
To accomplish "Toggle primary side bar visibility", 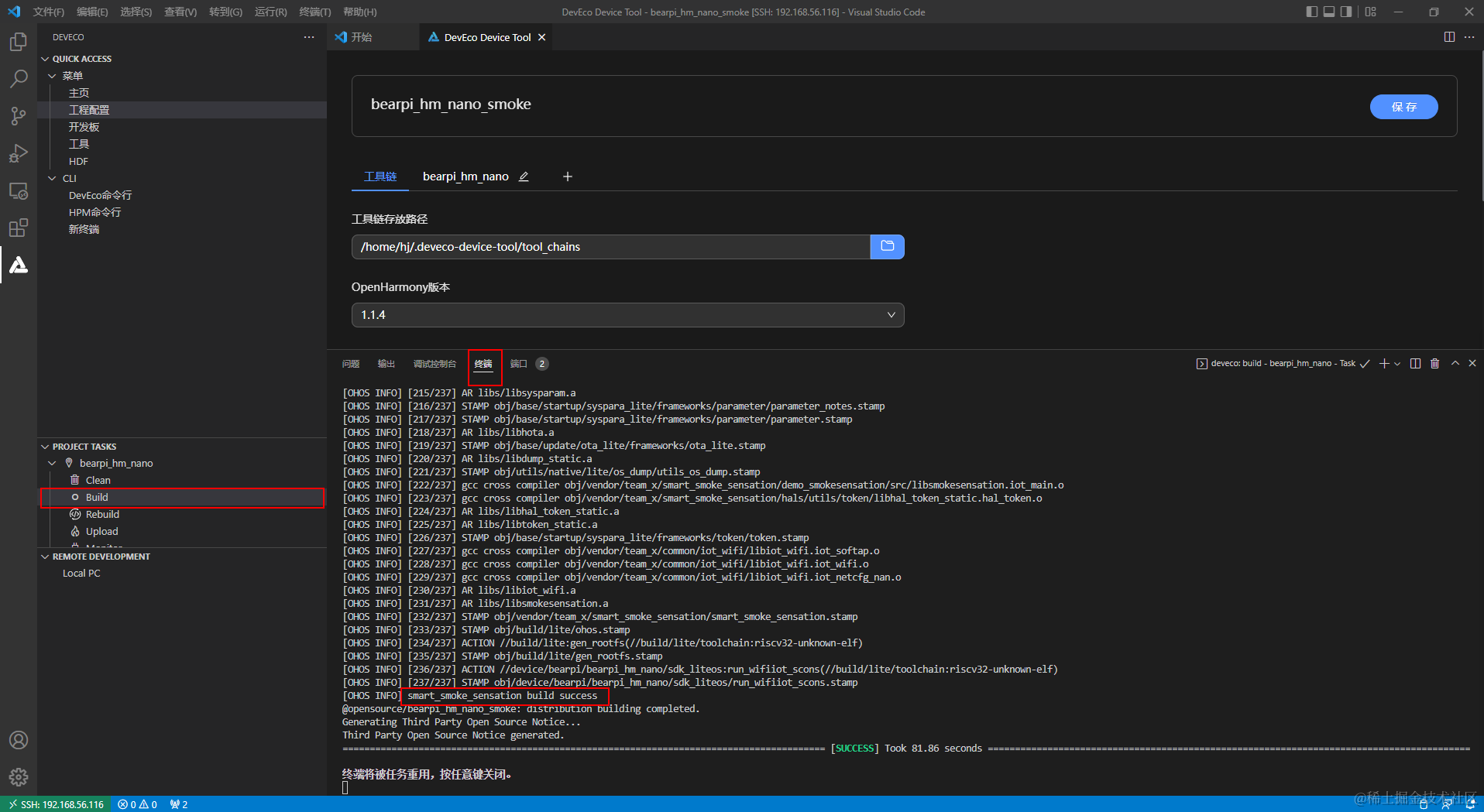I will pos(1312,12).
